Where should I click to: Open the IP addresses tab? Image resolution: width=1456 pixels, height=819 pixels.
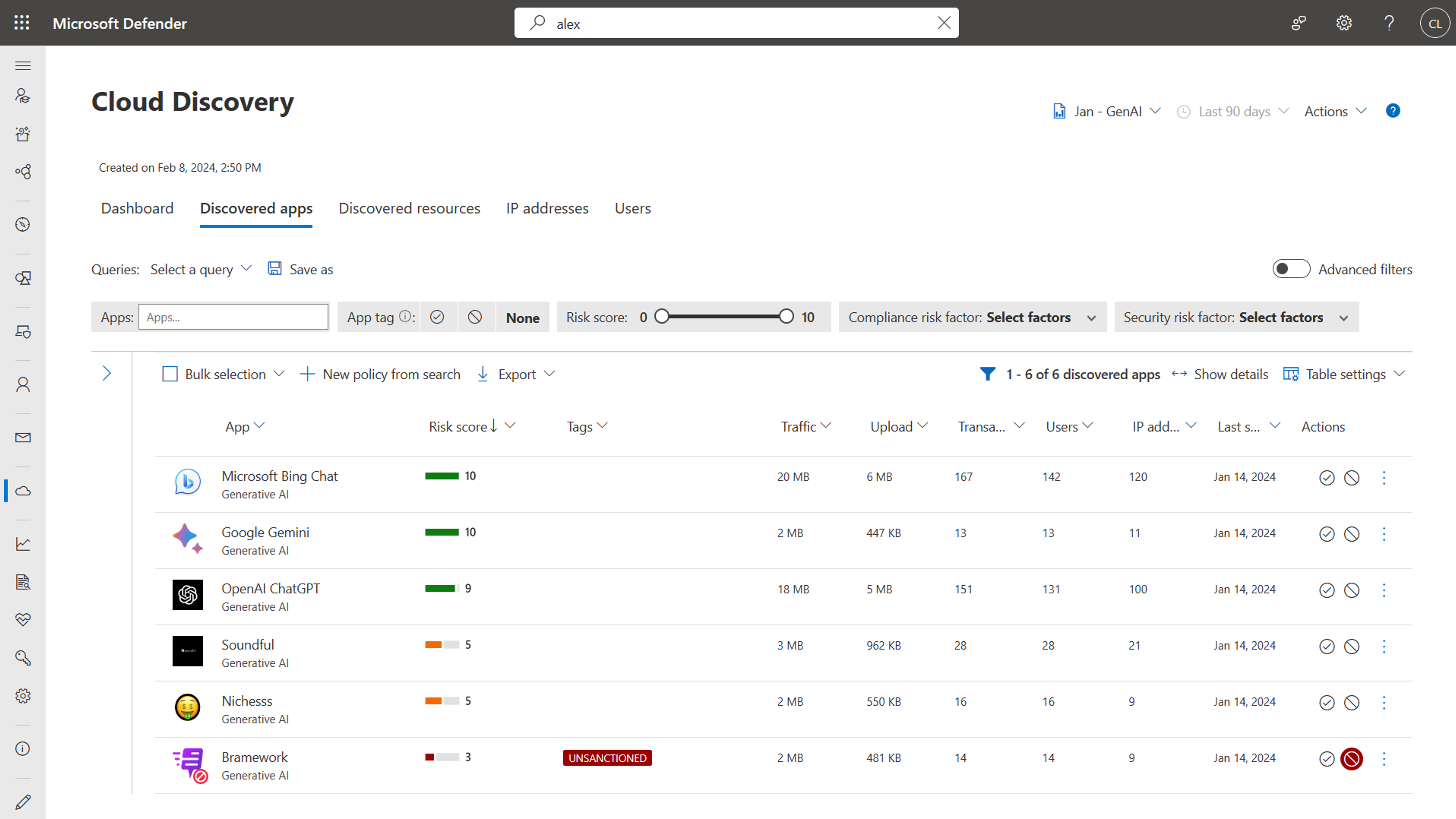546,208
